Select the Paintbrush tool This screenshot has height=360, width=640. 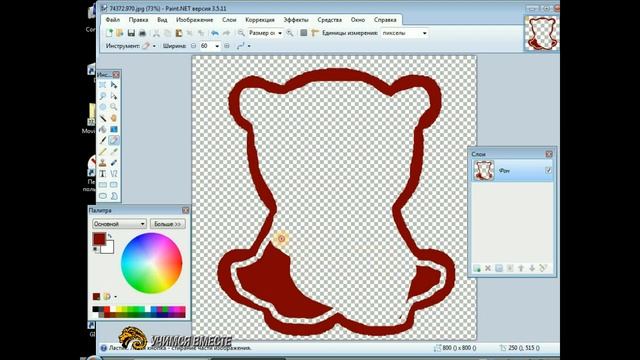point(102,140)
